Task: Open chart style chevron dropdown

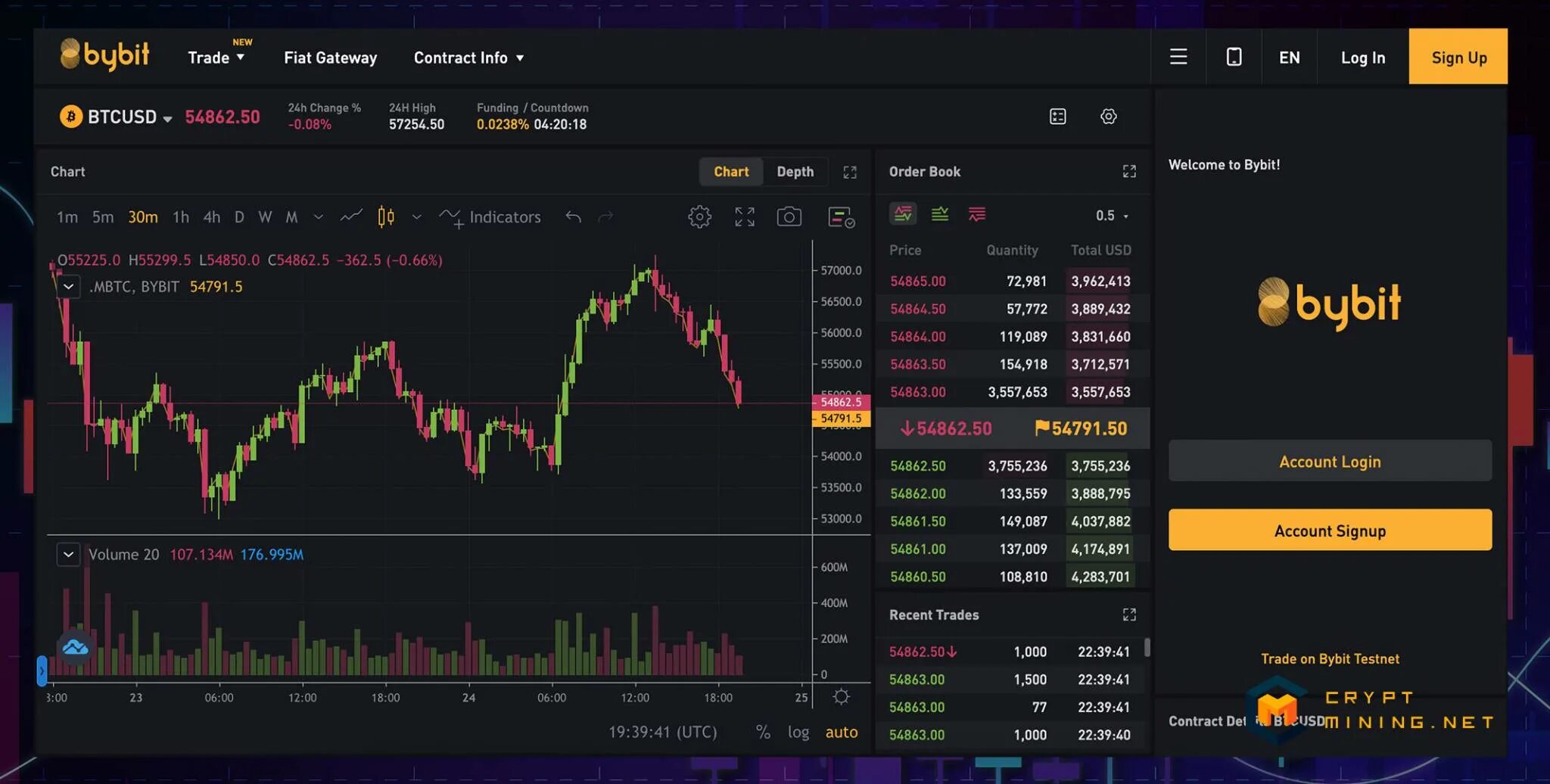Action: point(416,218)
